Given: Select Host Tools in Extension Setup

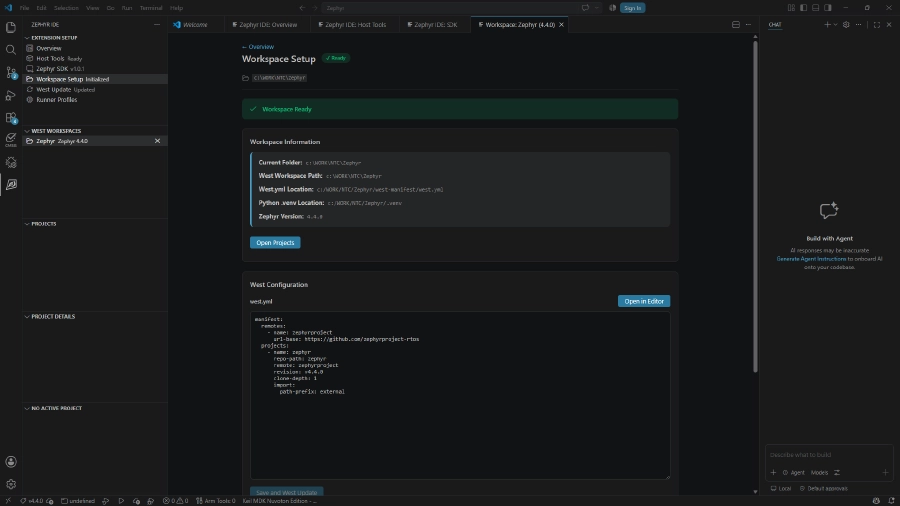Looking at the screenshot, I should (95, 59).
